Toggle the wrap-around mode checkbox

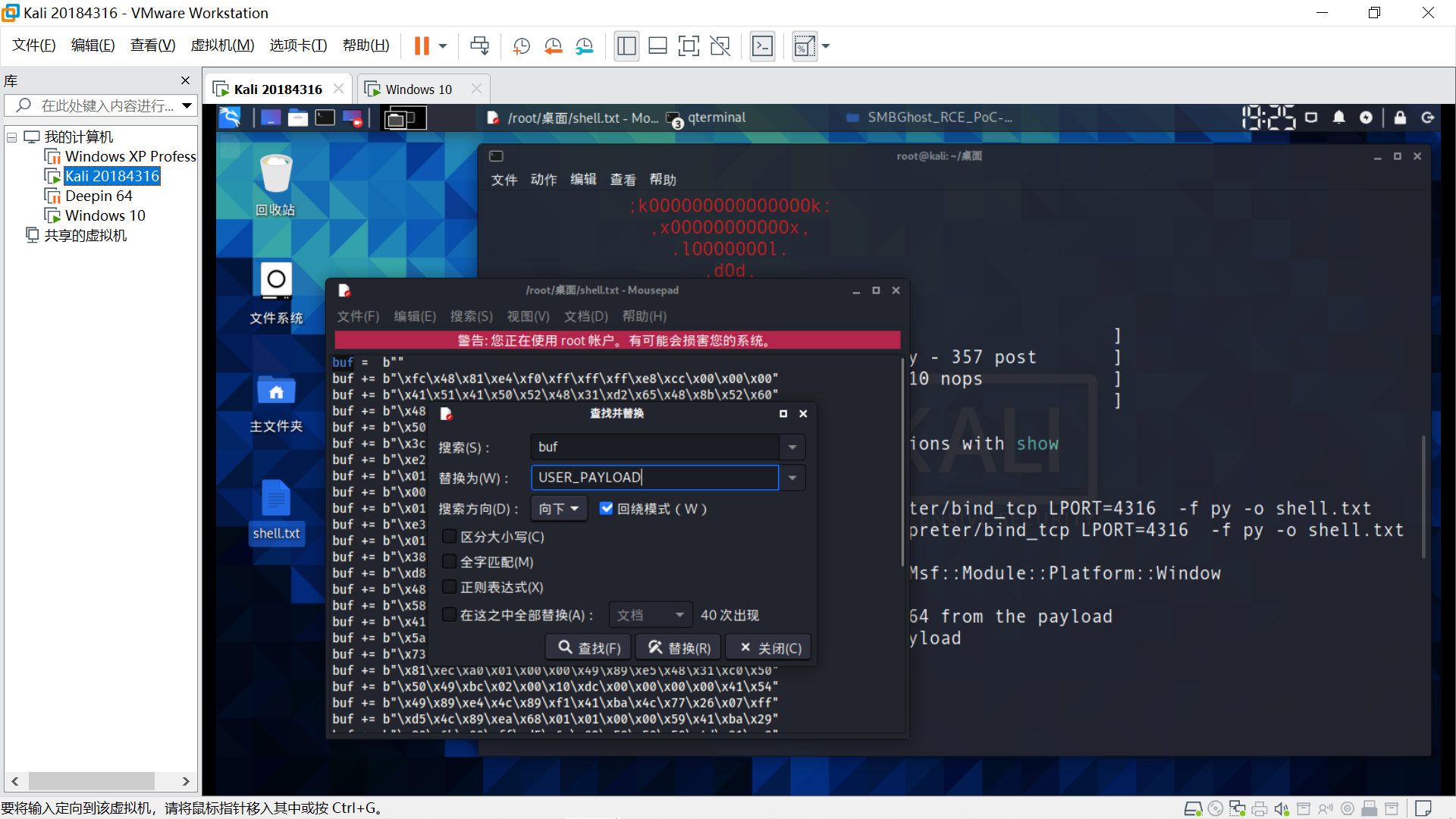tap(606, 509)
